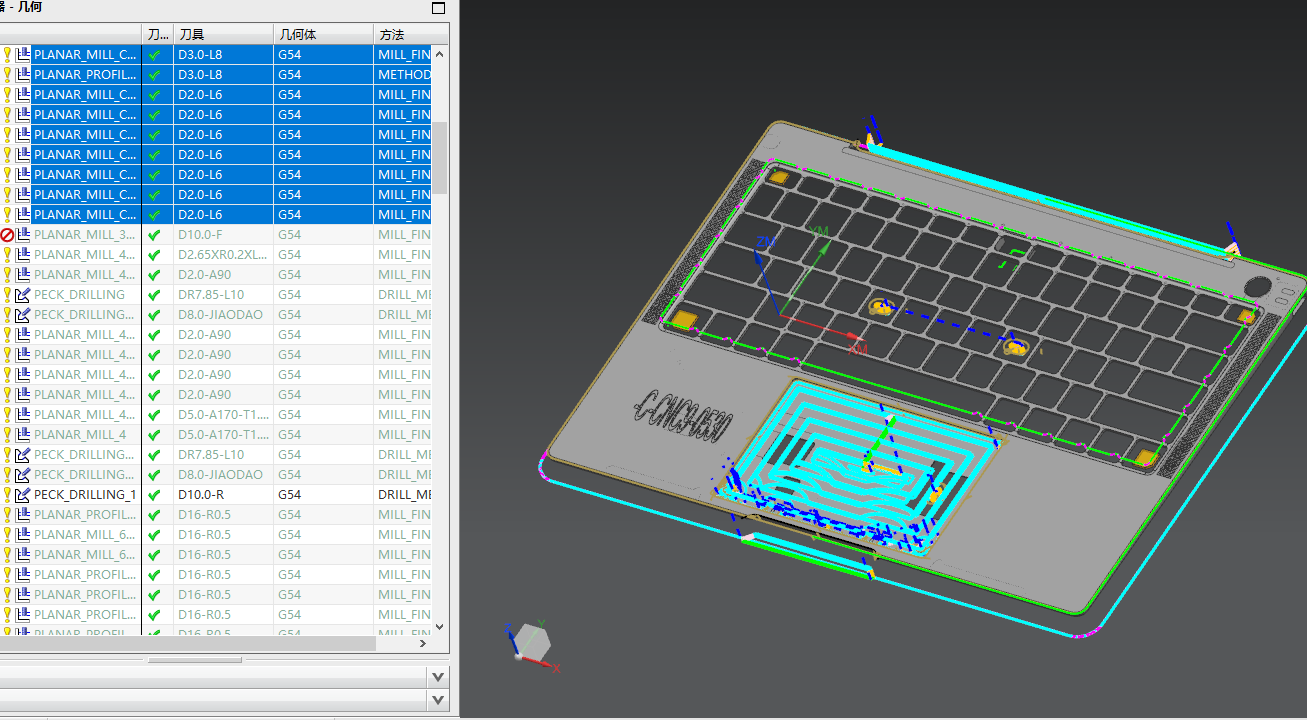Image resolution: width=1307 pixels, height=720 pixels.
Task: Click the red suppressed icon on PLANAR_MILL_3 row
Action: [7, 235]
